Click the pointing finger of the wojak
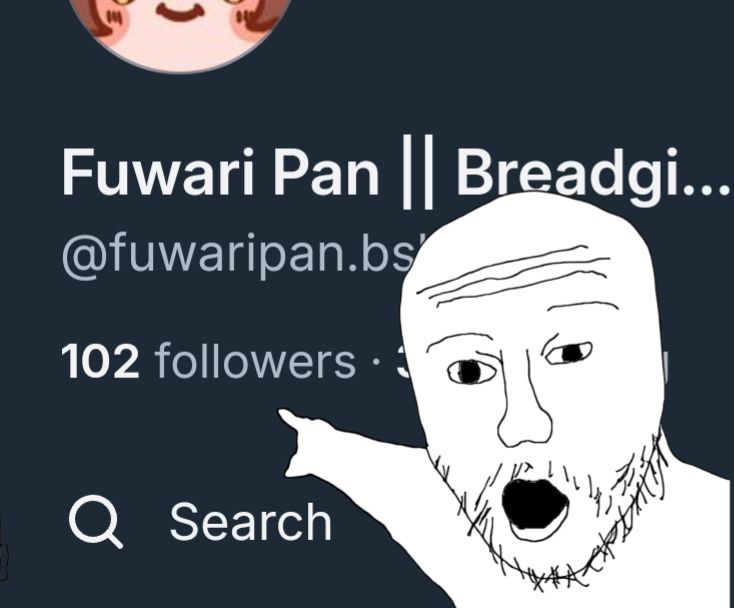 tap(293, 424)
